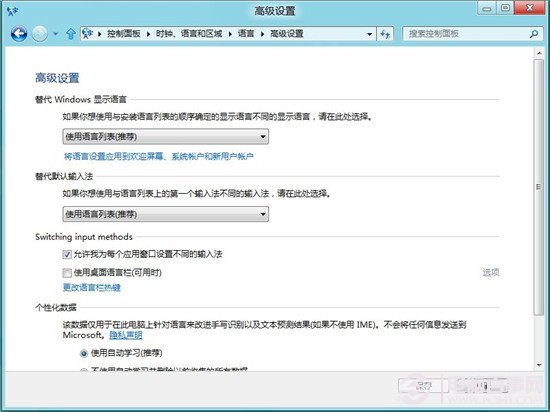Expand the arrow after 控制面板 in breadcrumb
This screenshot has height=412, width=550.
(148, 34)
